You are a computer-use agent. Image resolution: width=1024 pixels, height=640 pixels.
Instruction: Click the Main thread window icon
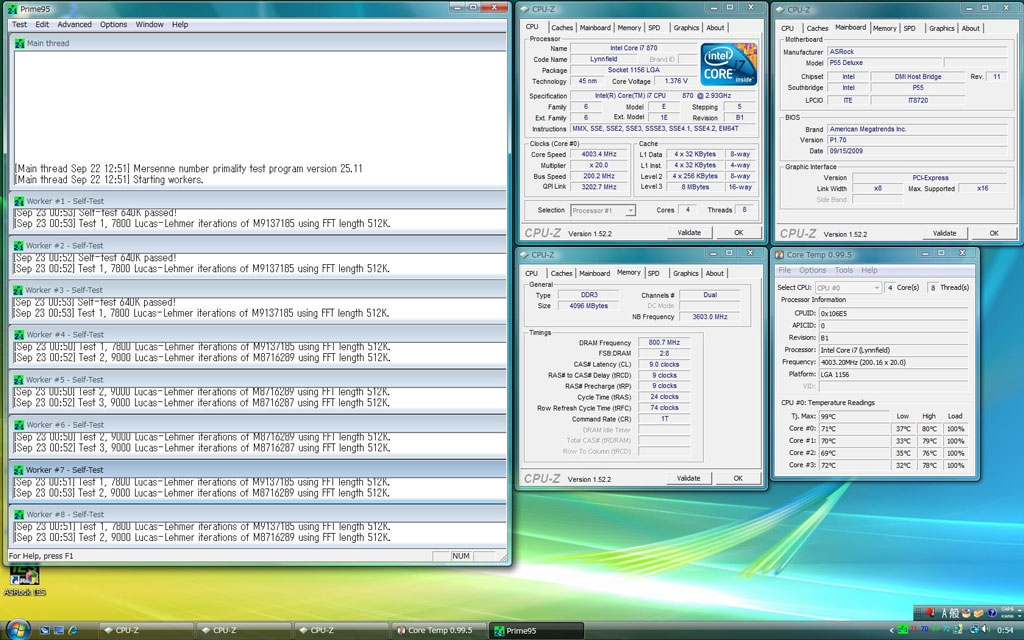tap(19, 43)
